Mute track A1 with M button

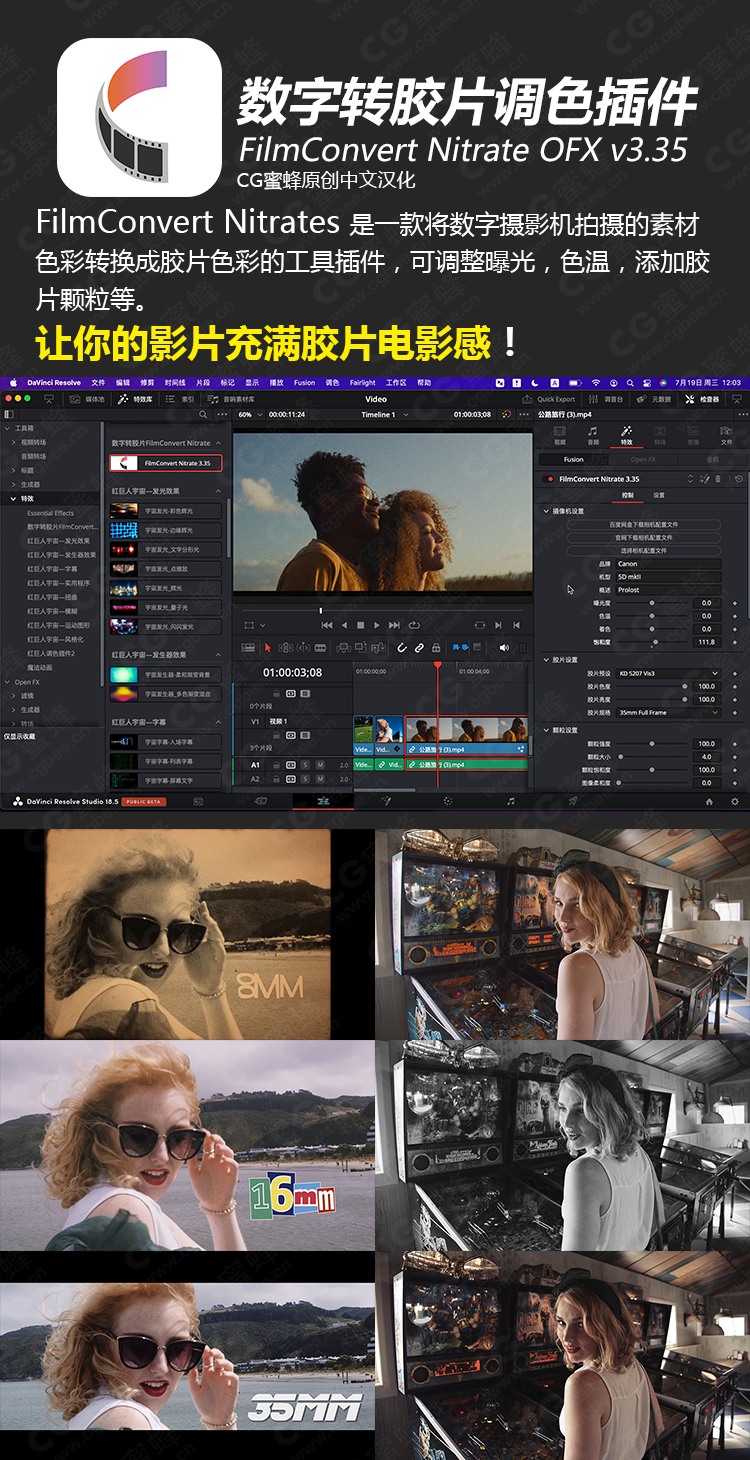320,765
